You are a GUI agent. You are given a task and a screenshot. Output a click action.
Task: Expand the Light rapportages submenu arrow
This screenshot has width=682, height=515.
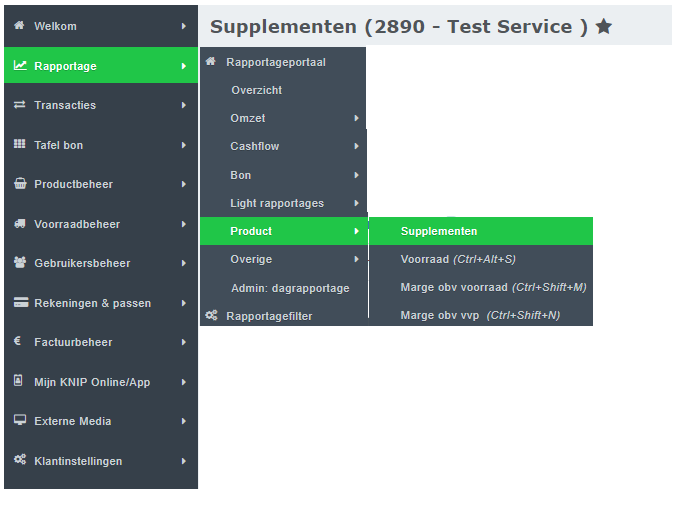356,204
